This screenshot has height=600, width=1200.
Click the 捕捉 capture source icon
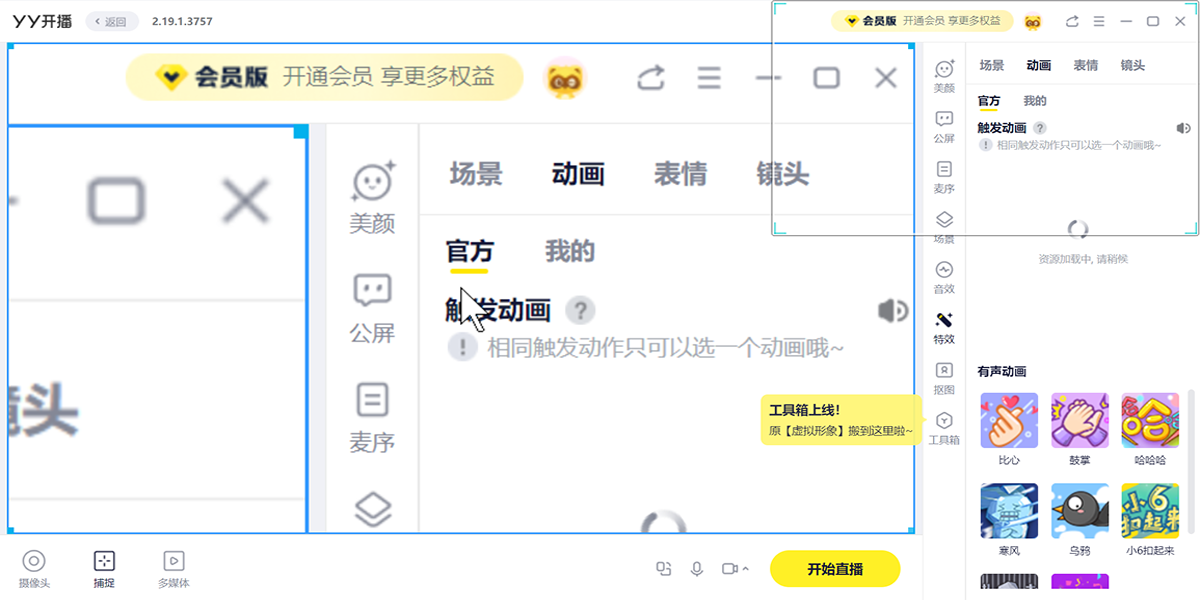[x=103, y=566]
